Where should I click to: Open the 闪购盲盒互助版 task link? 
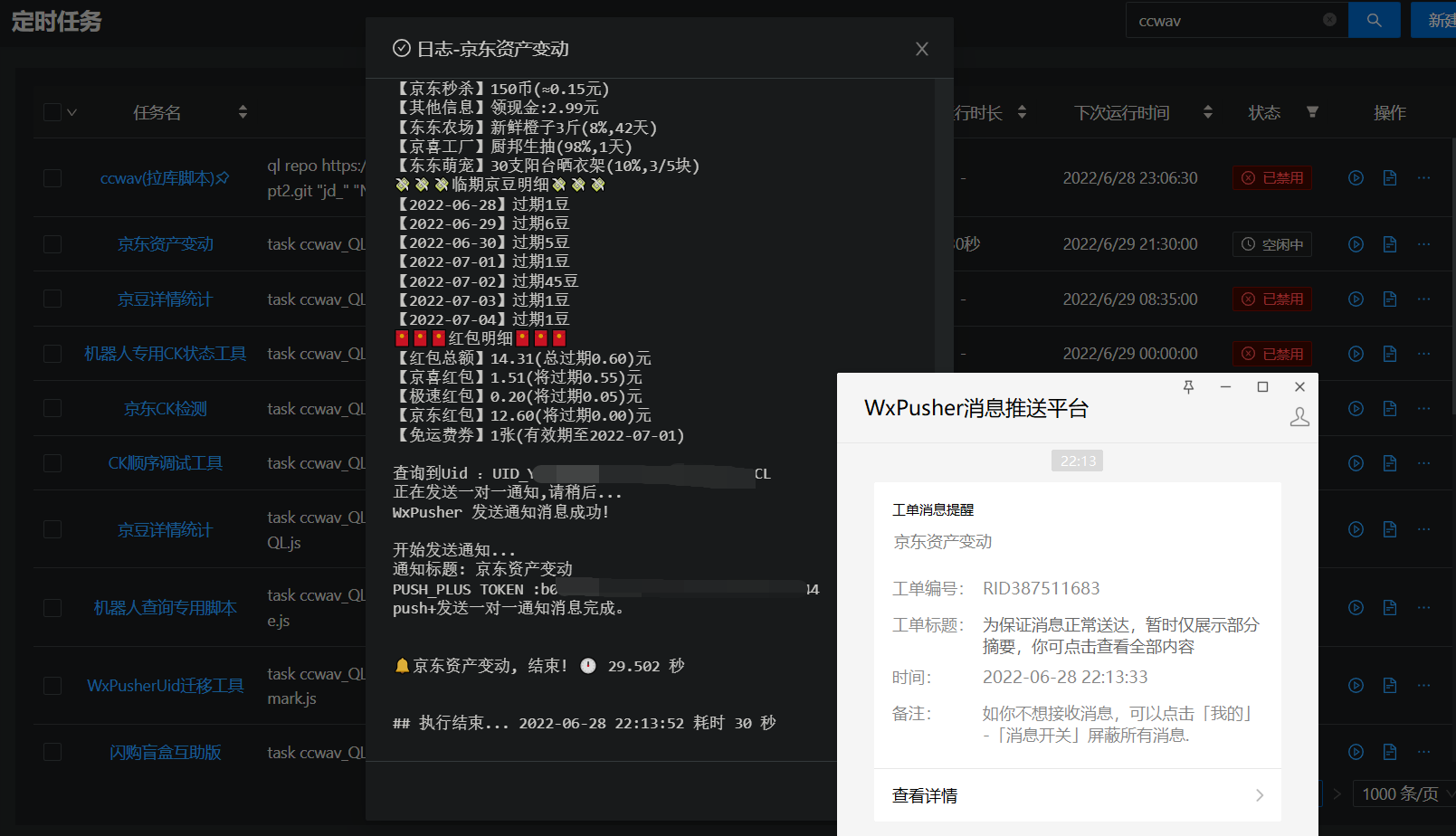click(166, 752)
